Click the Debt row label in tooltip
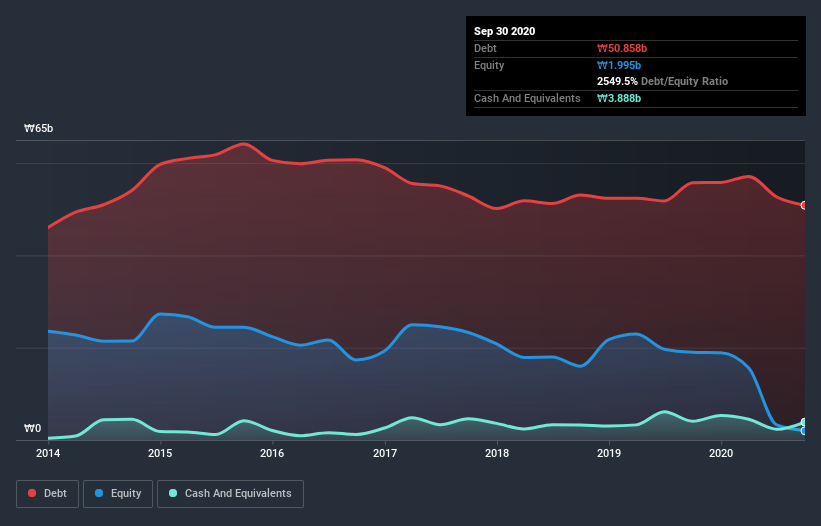The width and height of the screenshot is (821, 526). pos(485,48)
